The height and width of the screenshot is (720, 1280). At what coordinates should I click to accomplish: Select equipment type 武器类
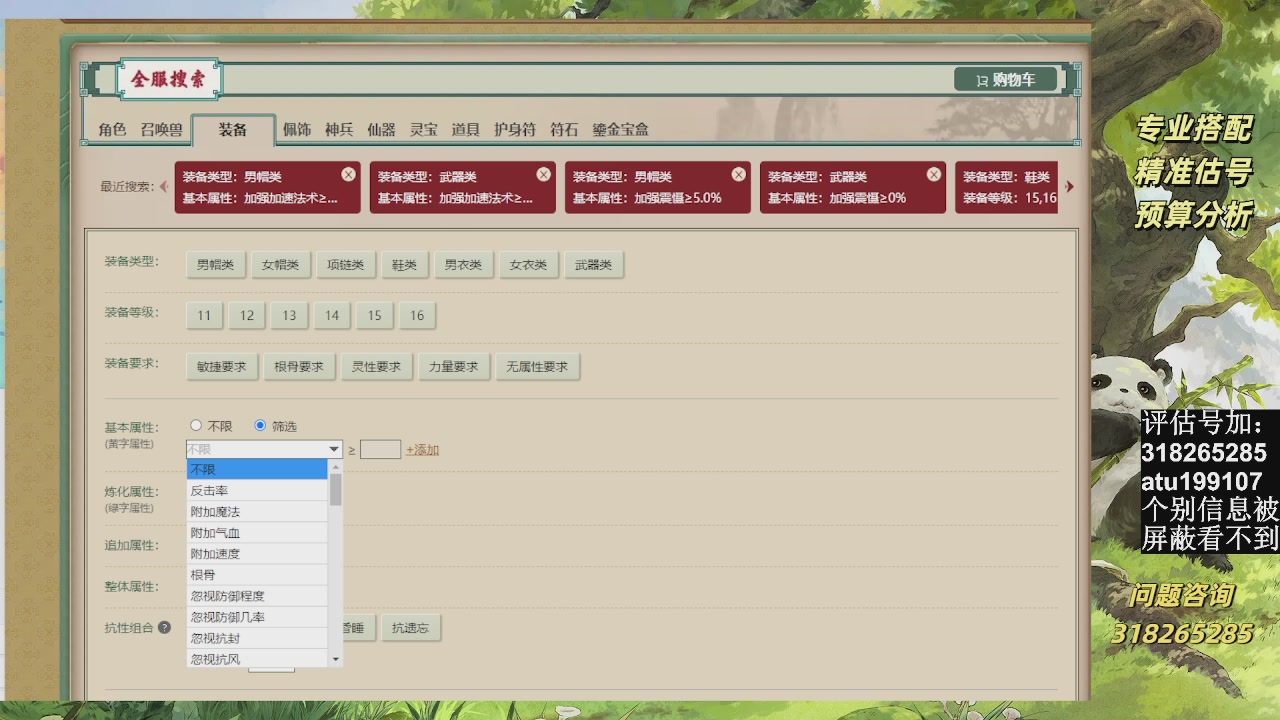(593, 265)
